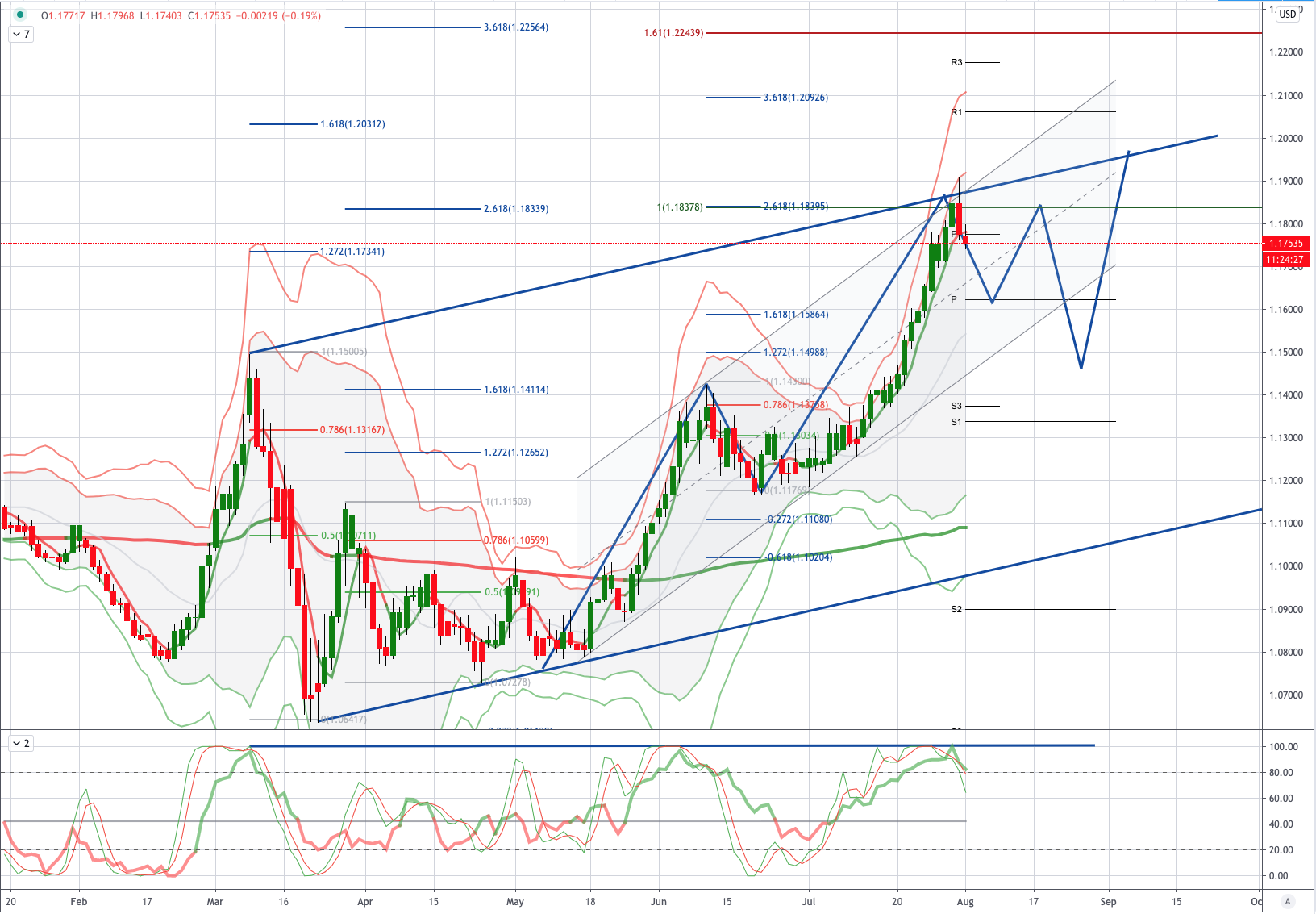The height and width of the screenshot is (914, 1316).
Task: Open the USD currency selector
Action: tap(1288, 14)
